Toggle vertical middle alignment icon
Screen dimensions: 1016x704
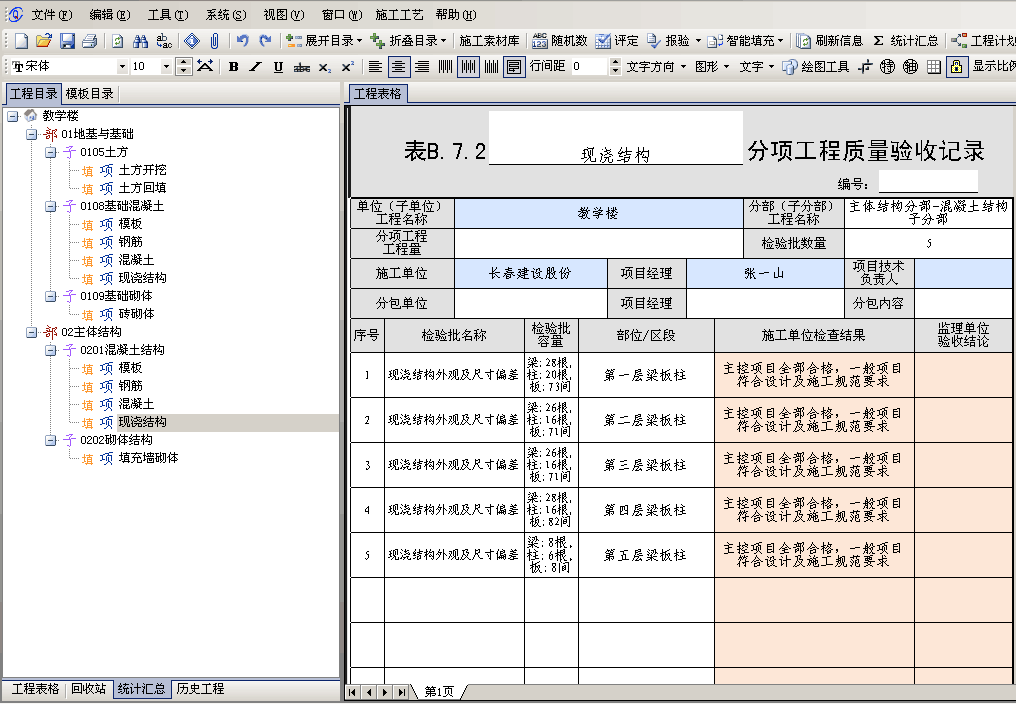coord(468,67)
